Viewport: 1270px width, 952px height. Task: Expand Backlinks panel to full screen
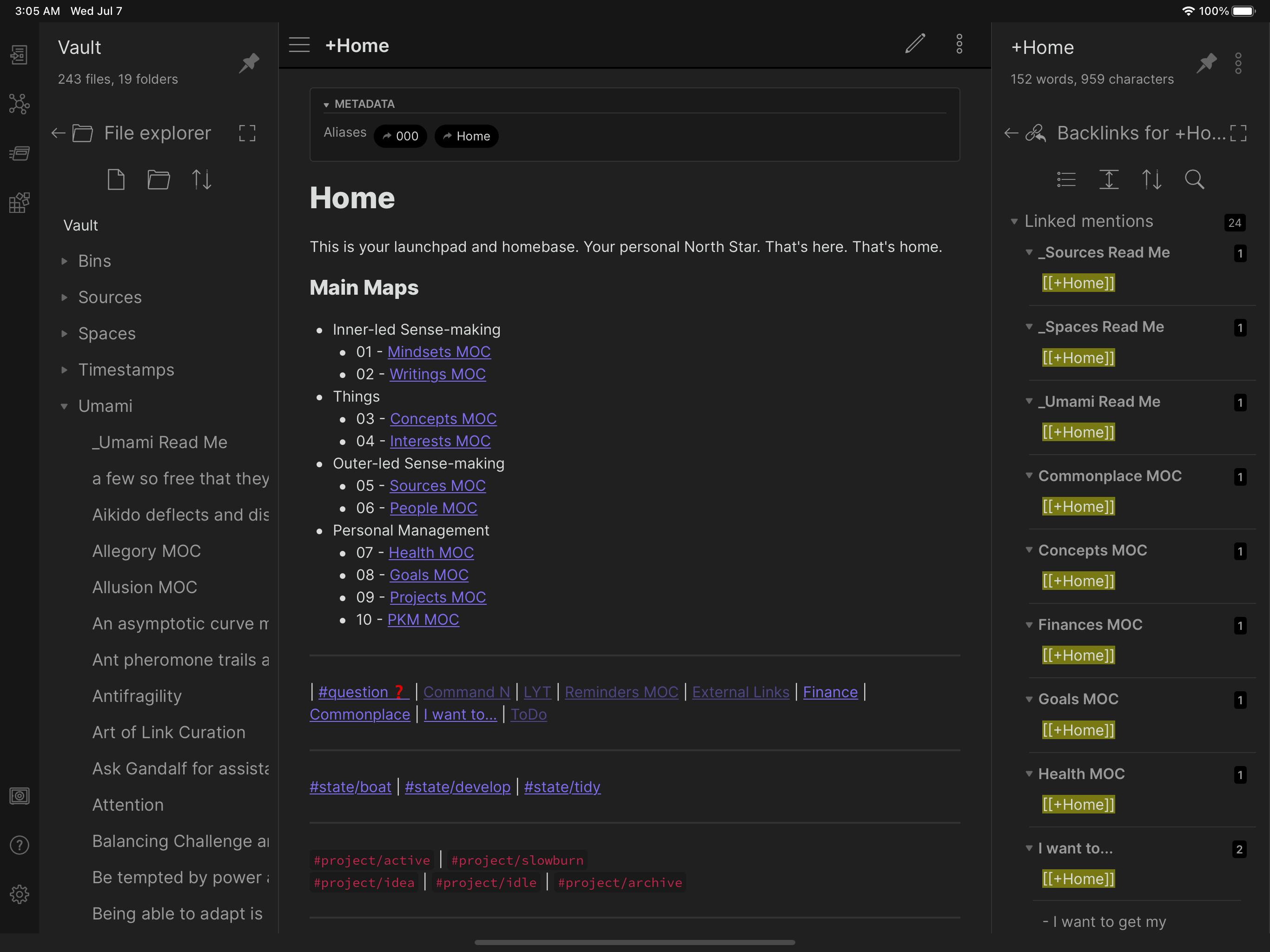tap(1238, 133)
